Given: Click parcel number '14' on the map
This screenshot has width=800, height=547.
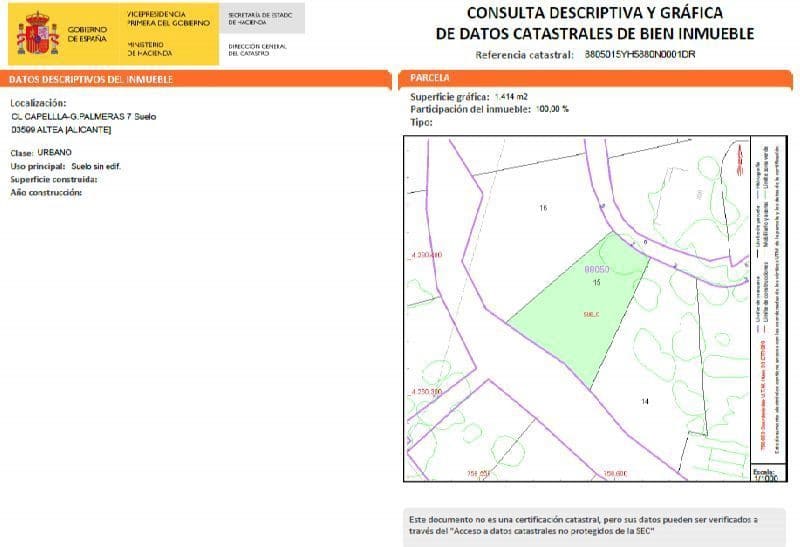Looking at the screenshot, I should click(645, 402).
